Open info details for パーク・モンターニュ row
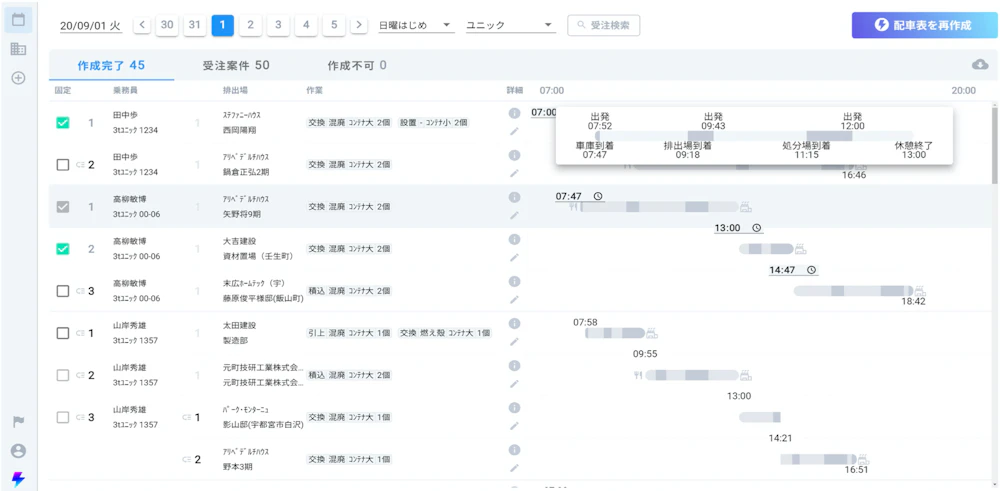The height and width of the screenshot is (491, 1000). pyautogui.click(x=515, y=407)
